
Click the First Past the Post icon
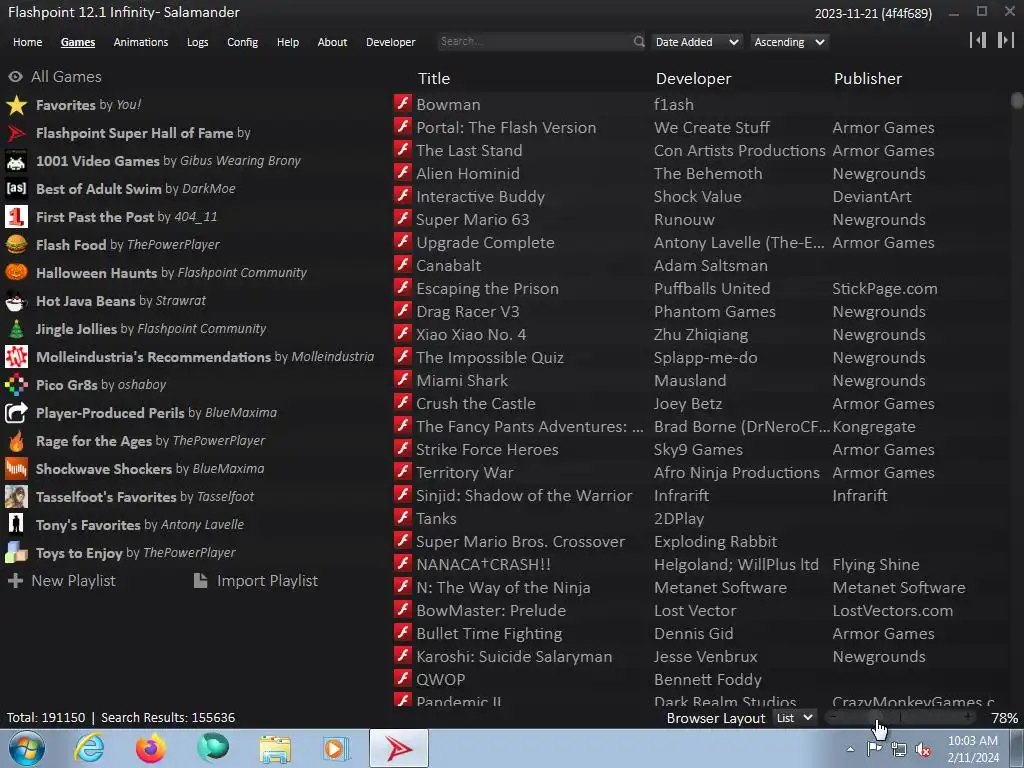16,217
